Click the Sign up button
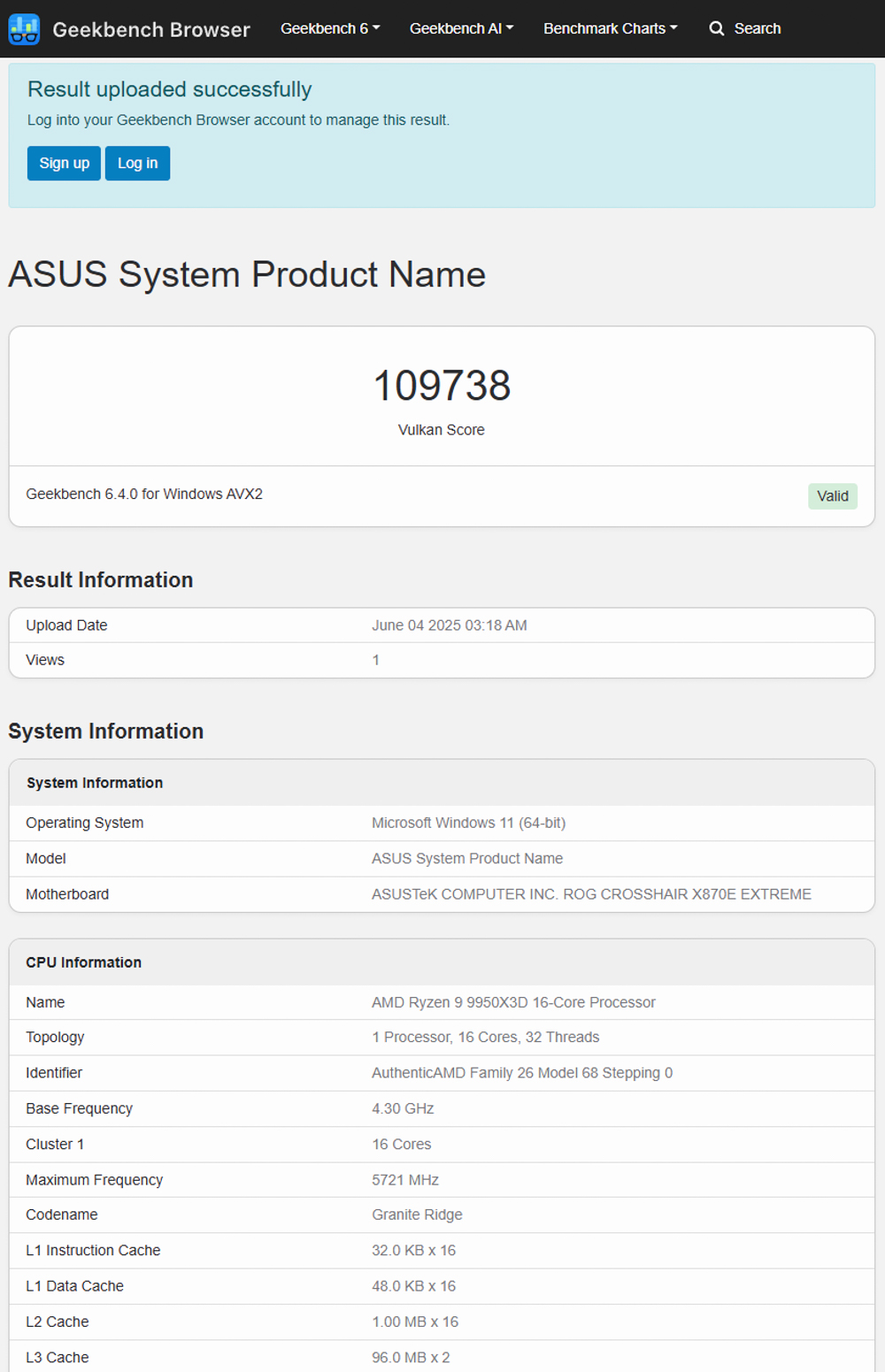Image resolution: width=885 pixels, height=1372 pixels. (x=64, y=163)
